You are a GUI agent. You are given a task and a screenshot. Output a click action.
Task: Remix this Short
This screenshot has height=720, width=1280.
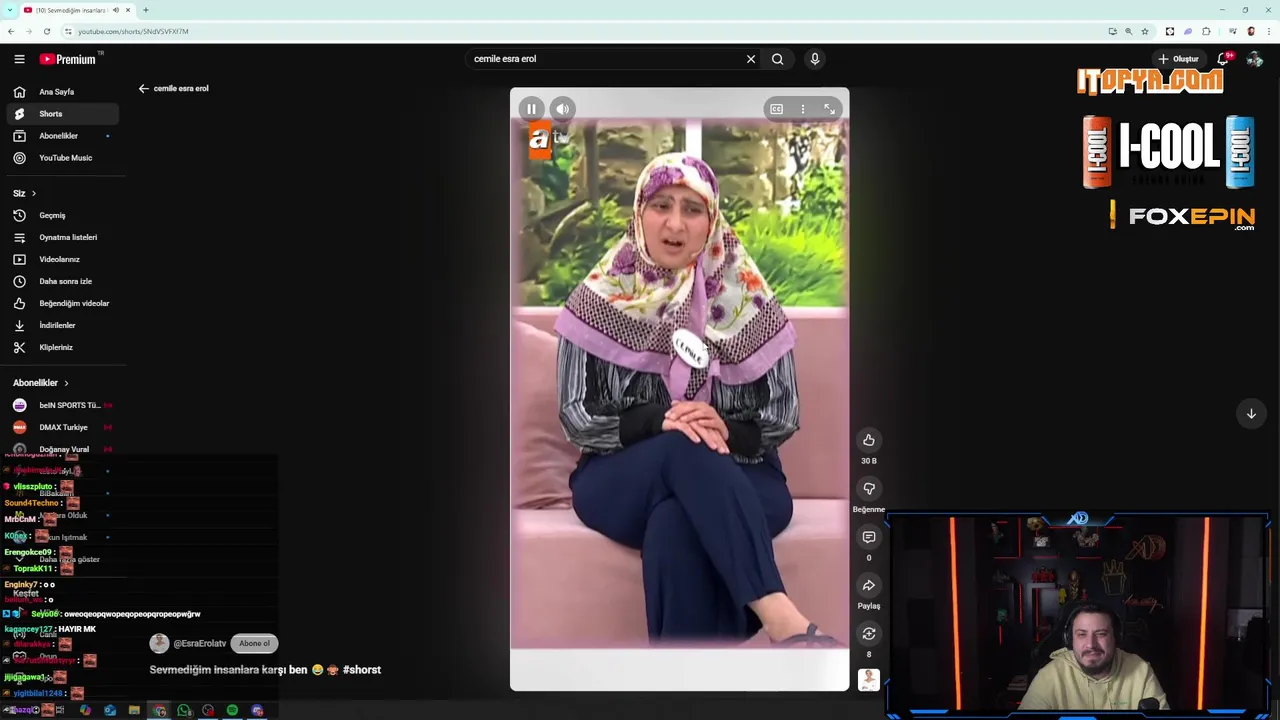869,634
